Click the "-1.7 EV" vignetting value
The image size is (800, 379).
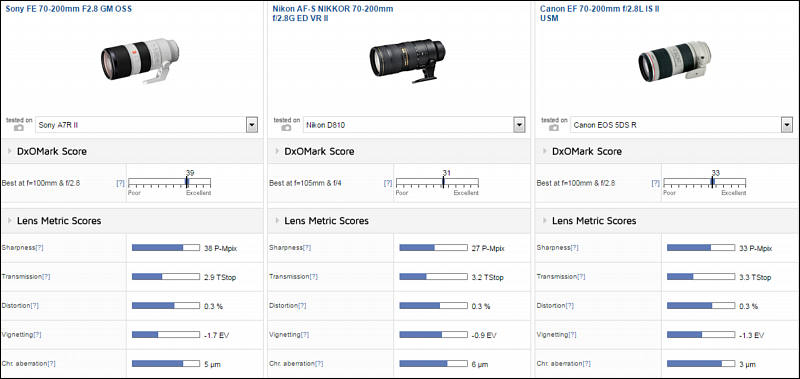pos(216,336)
